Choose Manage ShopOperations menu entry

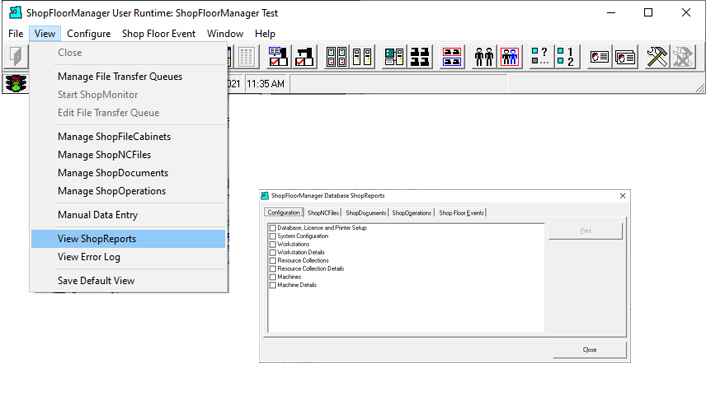click(128, 191)
